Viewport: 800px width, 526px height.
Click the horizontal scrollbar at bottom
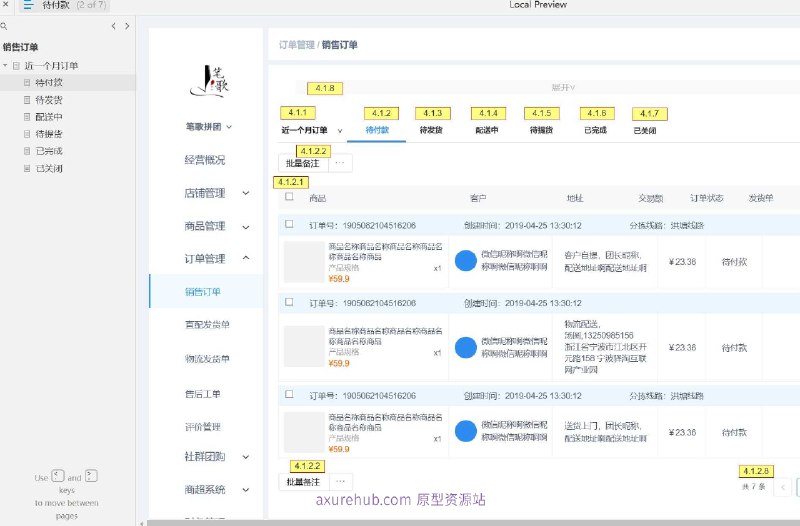473,523
